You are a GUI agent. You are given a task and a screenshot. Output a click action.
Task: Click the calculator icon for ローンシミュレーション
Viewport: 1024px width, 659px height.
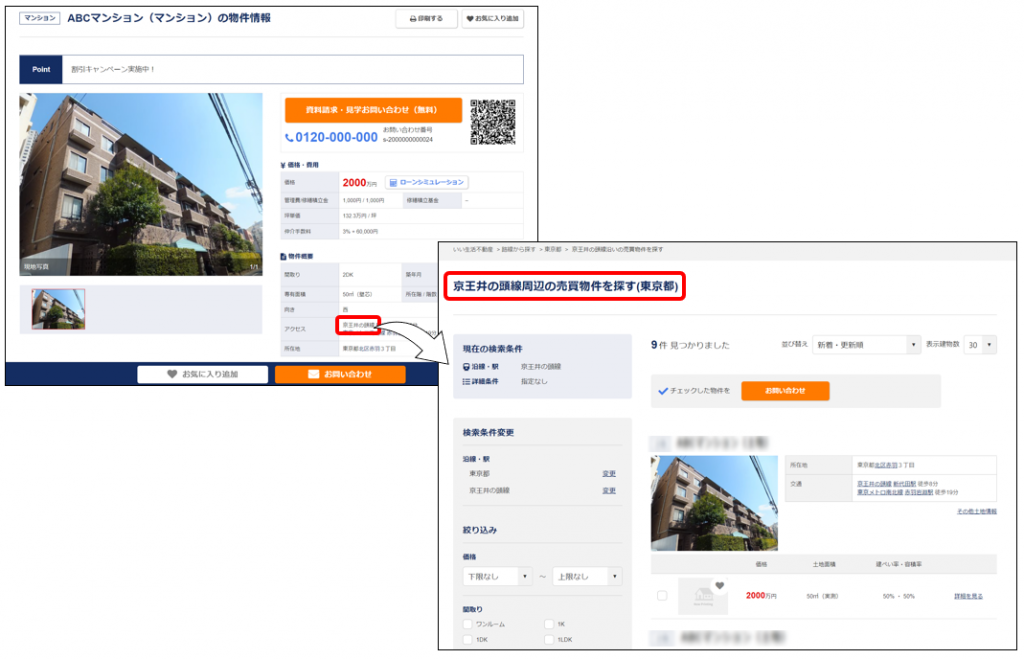point(393,183)
